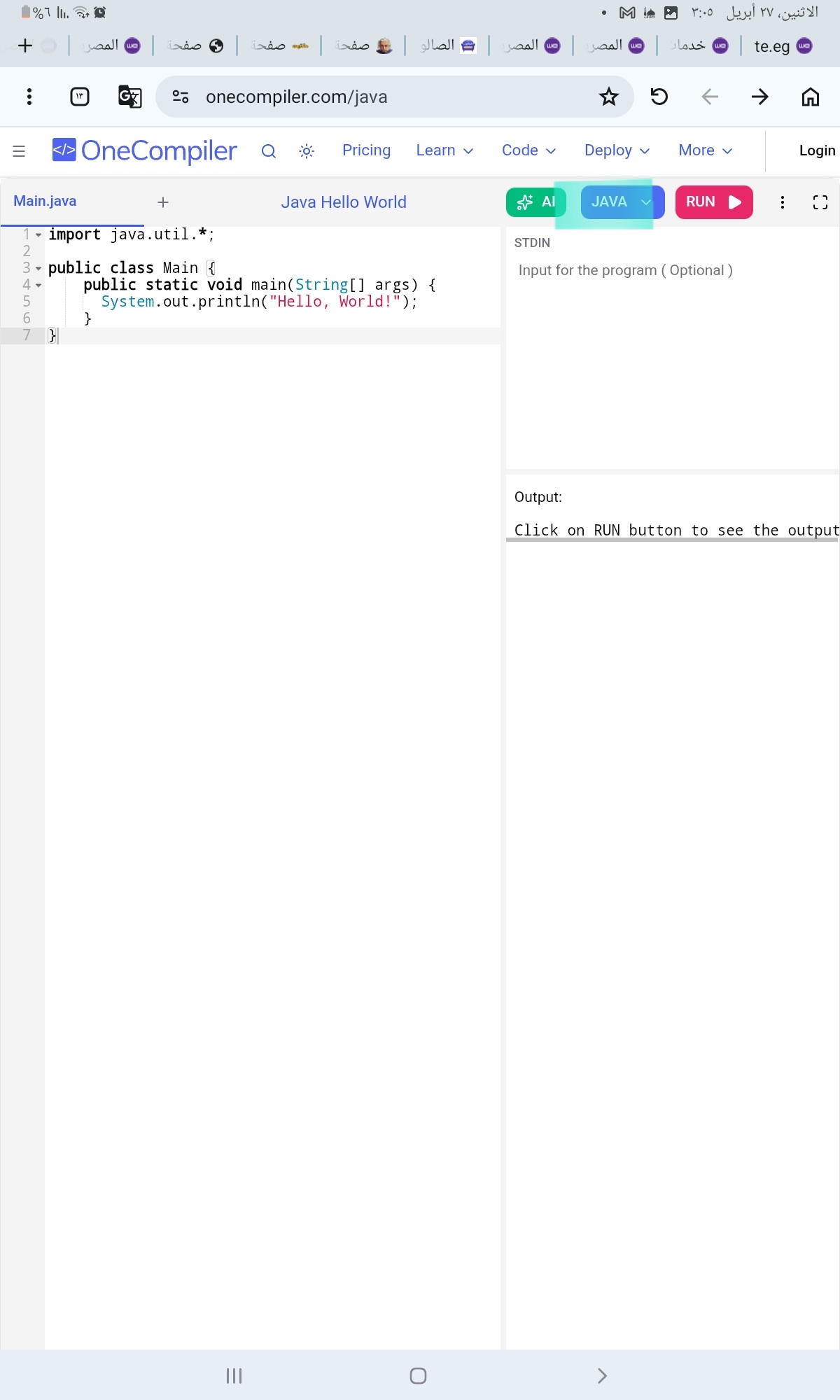Open OneCompiler hamburger sidebar menu
This screenshot has height=1400, width=840.
click(19, 150)
